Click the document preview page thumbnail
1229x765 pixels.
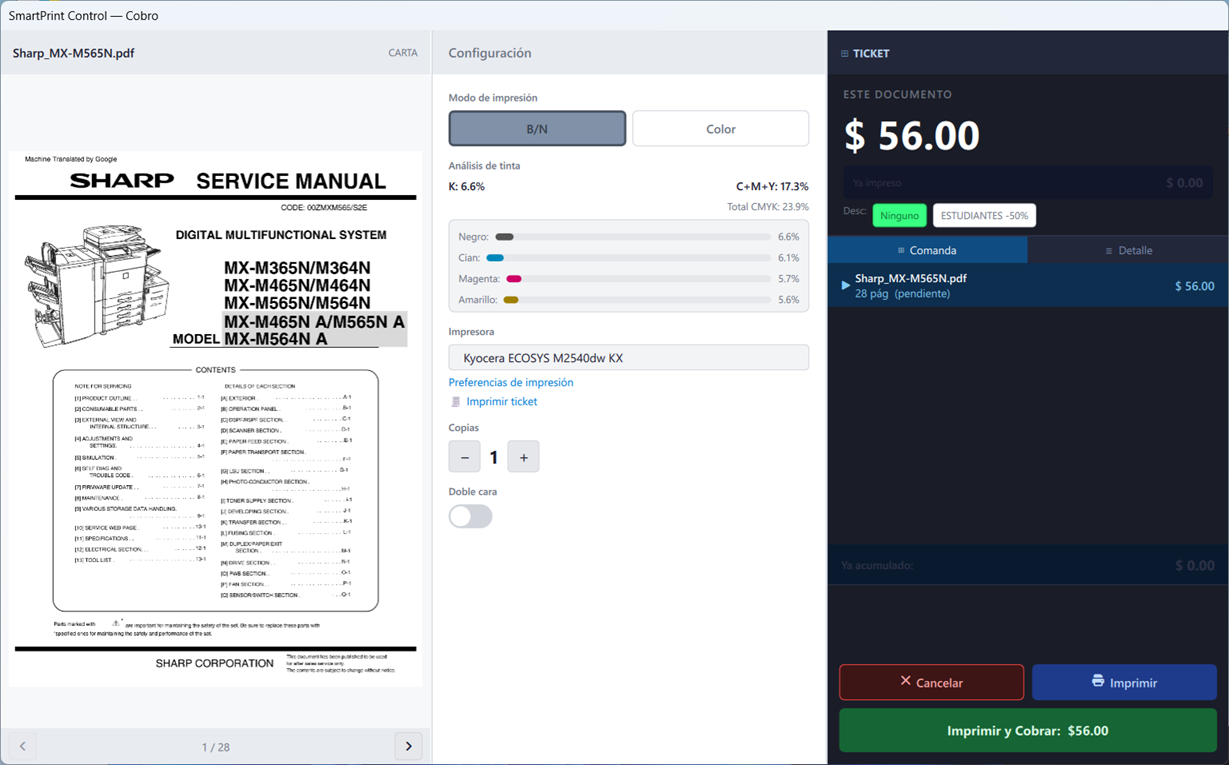click(x=215, y=419)
